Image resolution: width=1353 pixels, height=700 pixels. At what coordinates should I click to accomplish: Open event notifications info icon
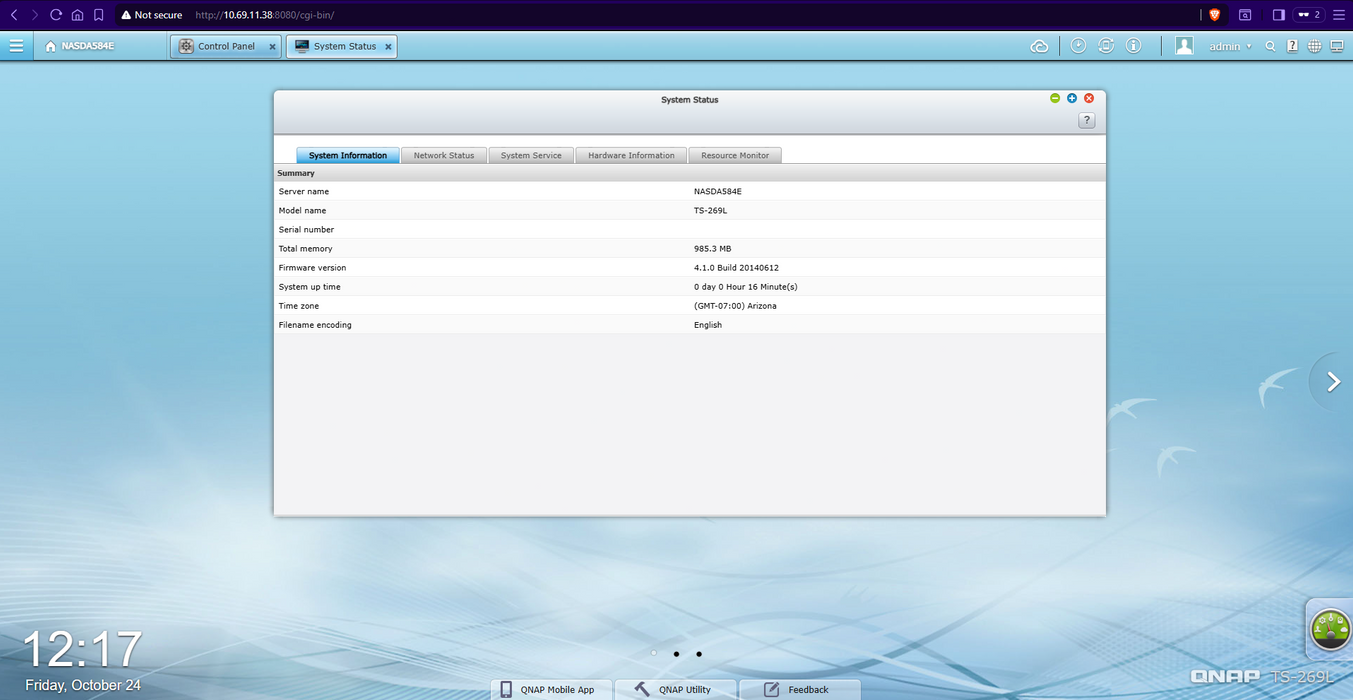pyautogui.click(x=1133, y=46)
